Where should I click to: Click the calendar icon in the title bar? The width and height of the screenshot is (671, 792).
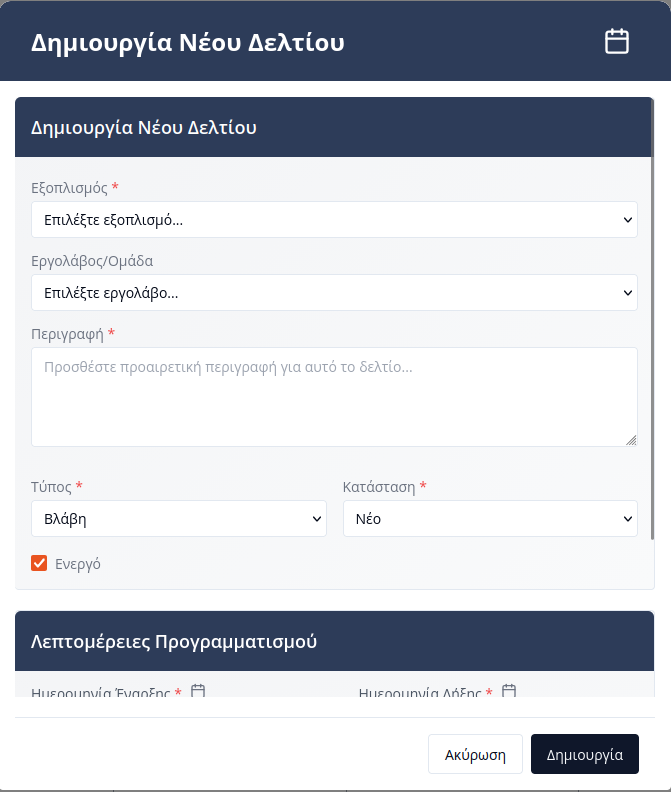tap(617, 41)
